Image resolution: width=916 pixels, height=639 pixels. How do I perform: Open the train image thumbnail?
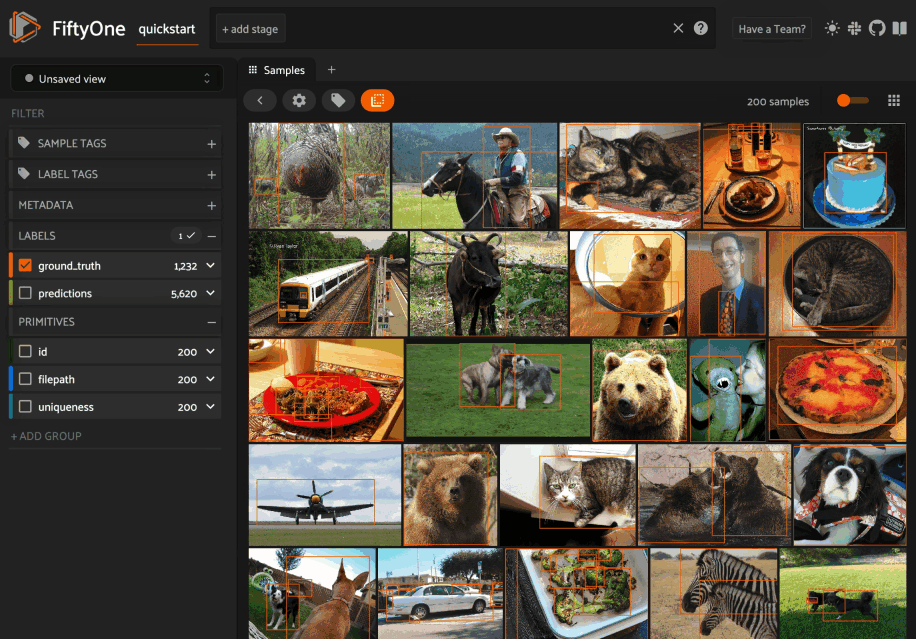pyautogui.click(x=328, y=283)
